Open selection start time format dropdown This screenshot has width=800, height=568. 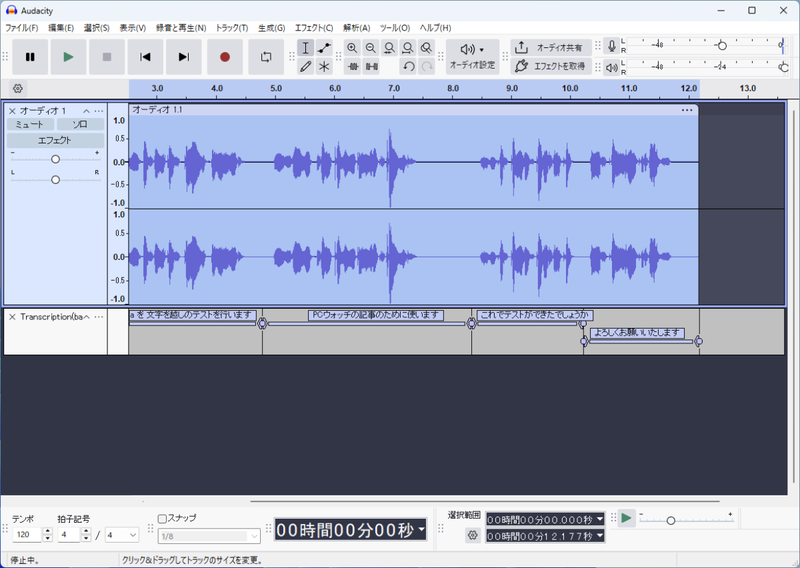click(x=599, y=519)
